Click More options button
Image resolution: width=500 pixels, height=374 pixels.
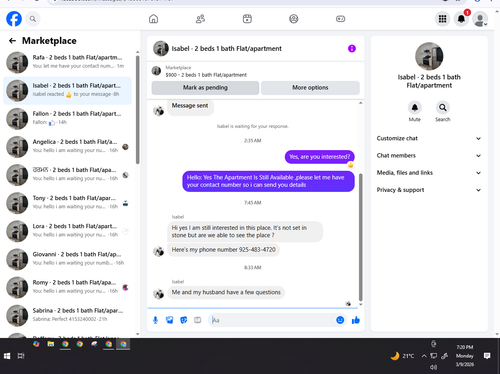pyautogui.click(x=310, y=88)
